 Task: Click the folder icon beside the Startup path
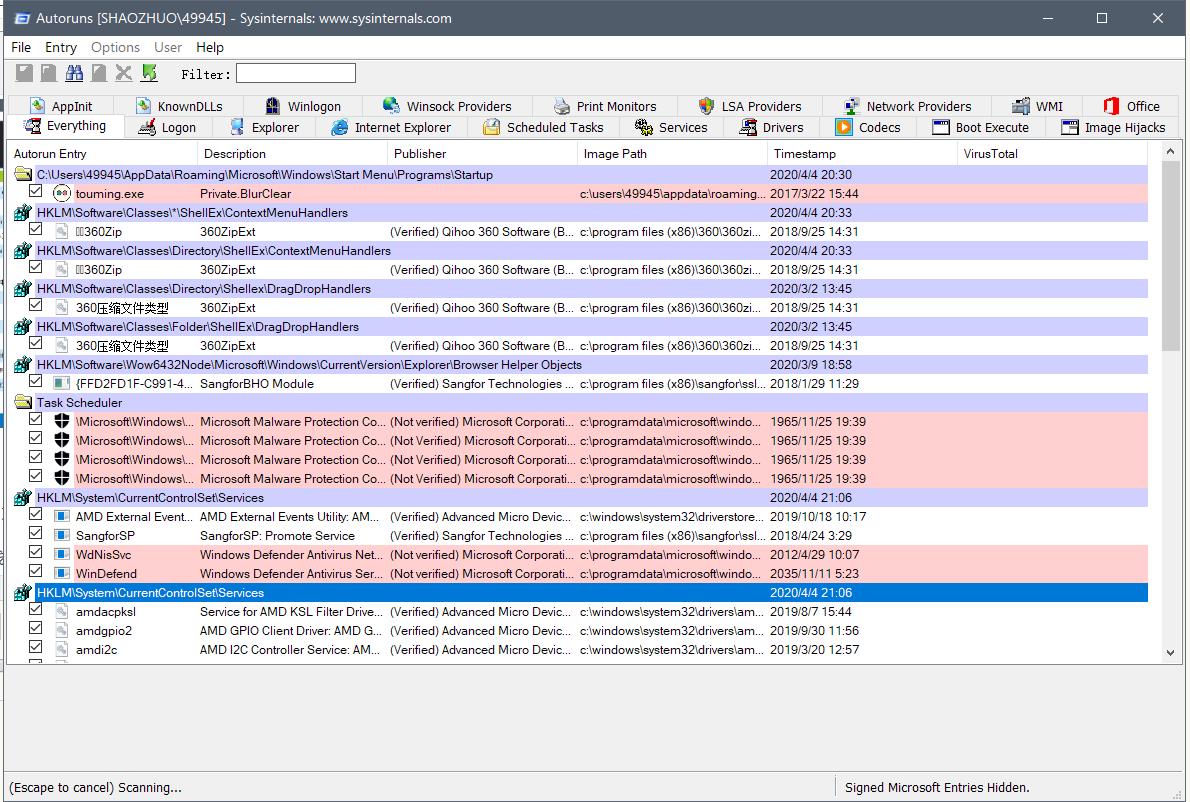point(23,175)
